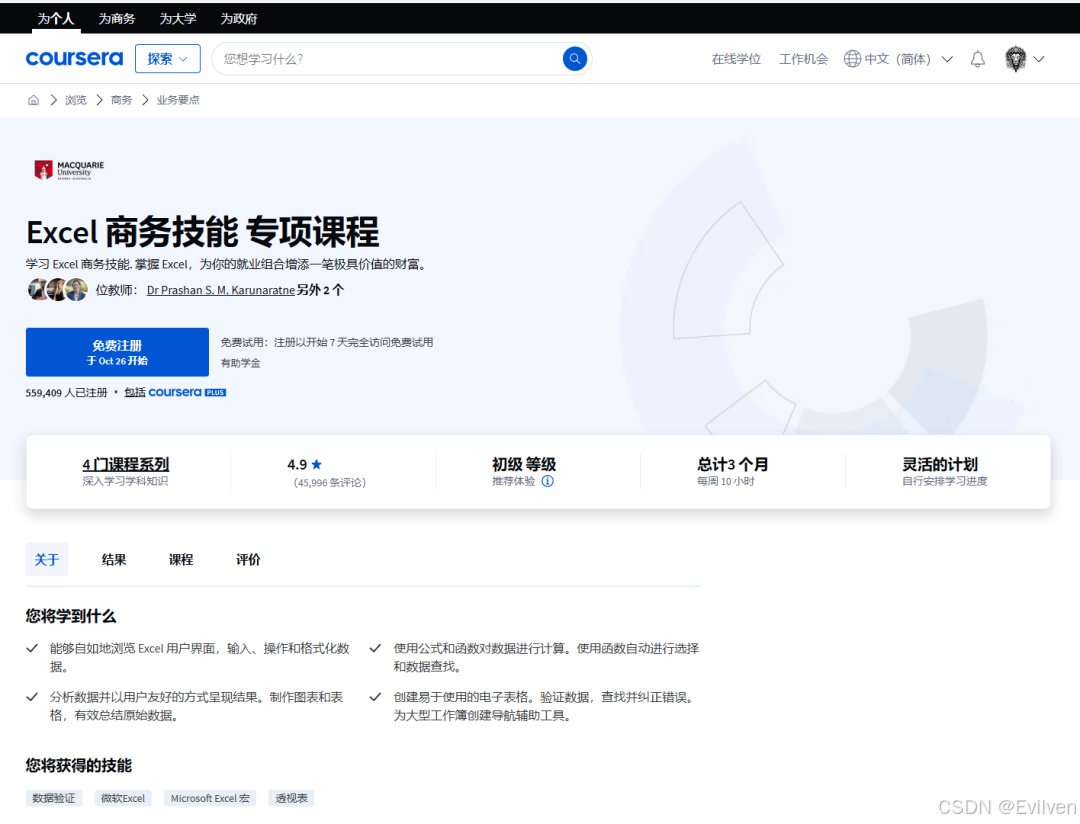This screenshot has height=824, width=1080.
Task: Click the info icon next to 推荐体验
Action: pyautogui.click(x=548, y=481)
